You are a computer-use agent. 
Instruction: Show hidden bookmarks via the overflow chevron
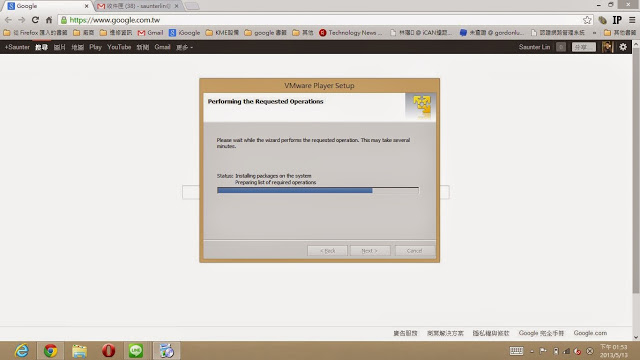(594, 33)
